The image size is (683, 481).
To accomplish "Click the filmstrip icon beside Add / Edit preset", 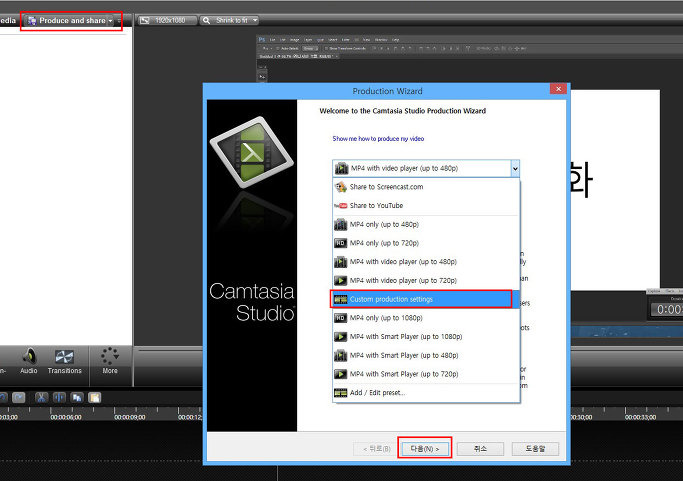I will 340,393.
